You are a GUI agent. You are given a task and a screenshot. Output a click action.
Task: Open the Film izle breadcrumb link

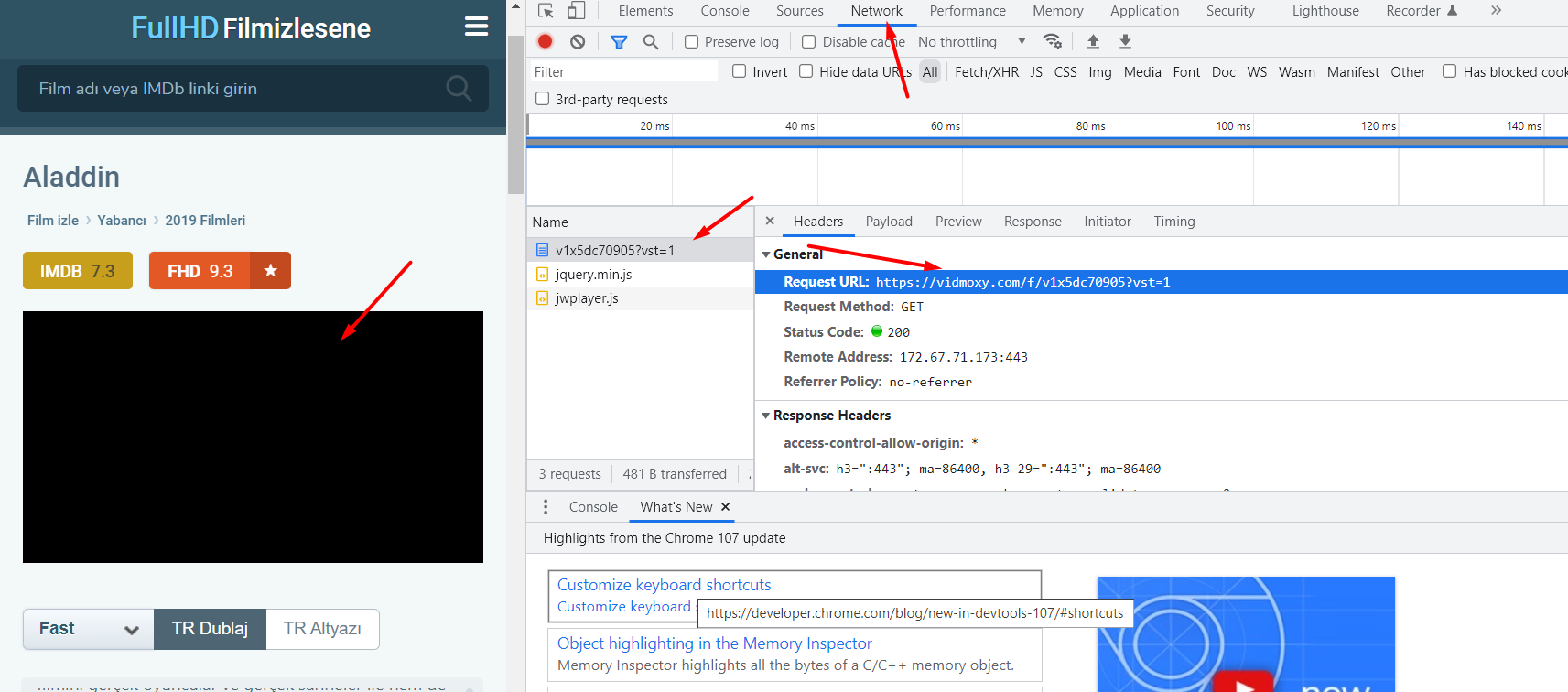tap(53, 221)
